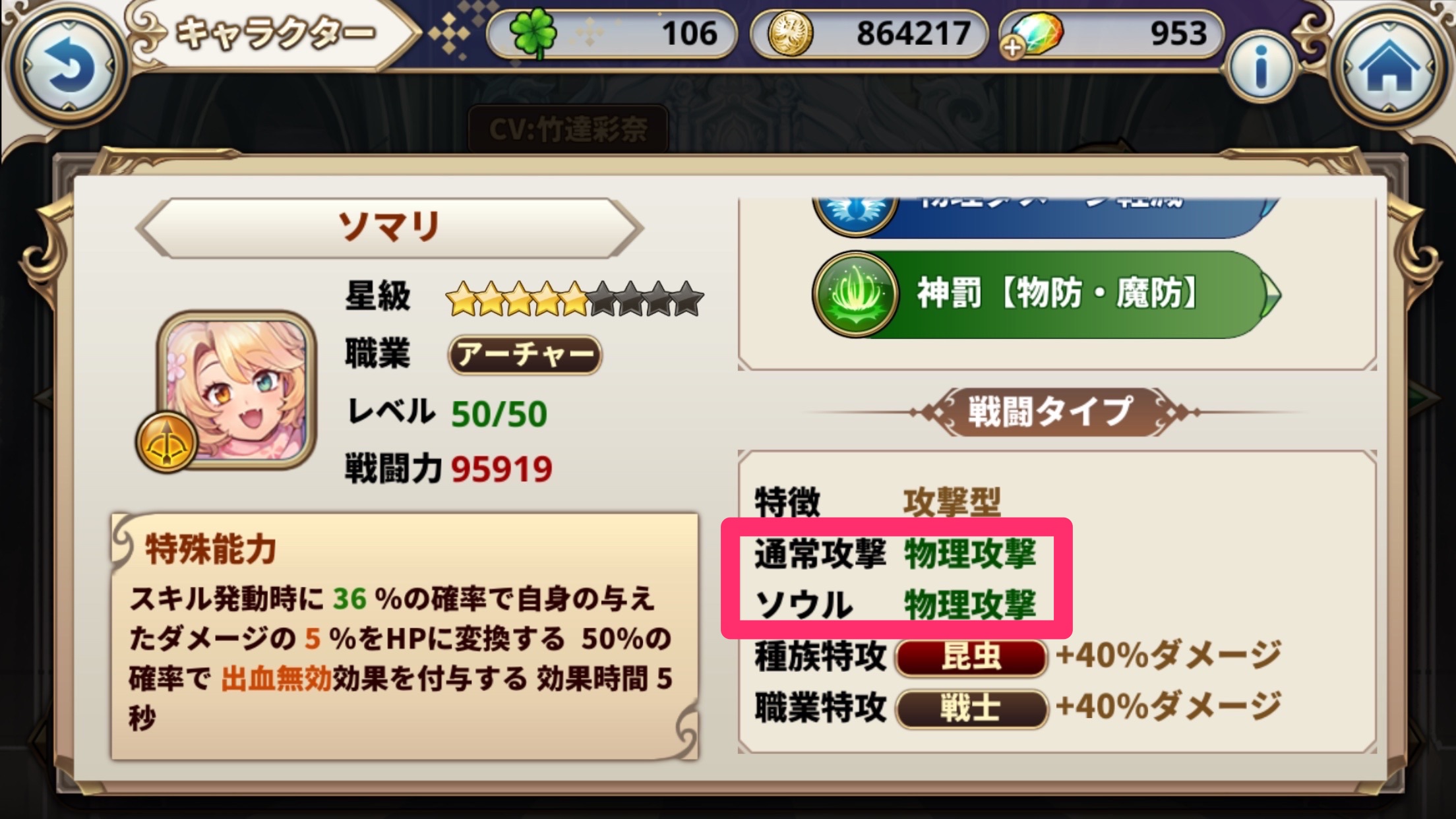Tap the green lotus skill icon
Screen dimensions: 1456x819
click(x=856, y=294)
